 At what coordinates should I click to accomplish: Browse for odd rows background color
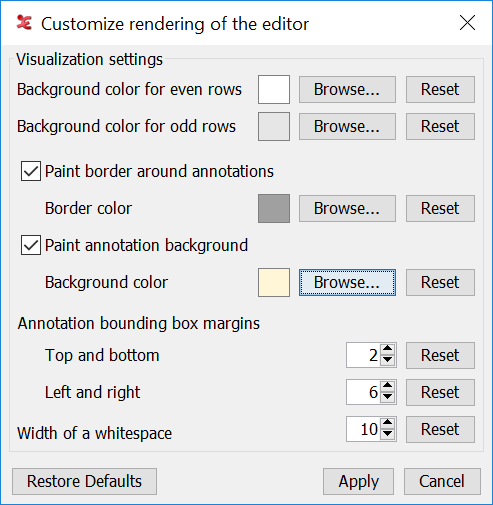tap(347, 127)
